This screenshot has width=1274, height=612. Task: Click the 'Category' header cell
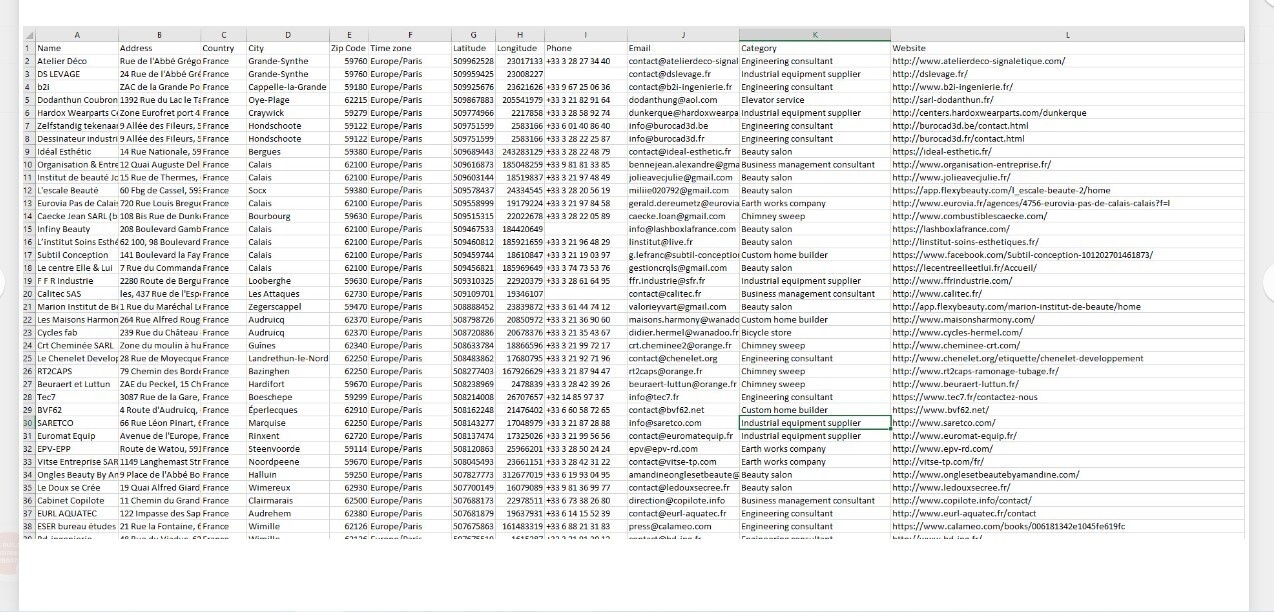click(x=815, y=48)
